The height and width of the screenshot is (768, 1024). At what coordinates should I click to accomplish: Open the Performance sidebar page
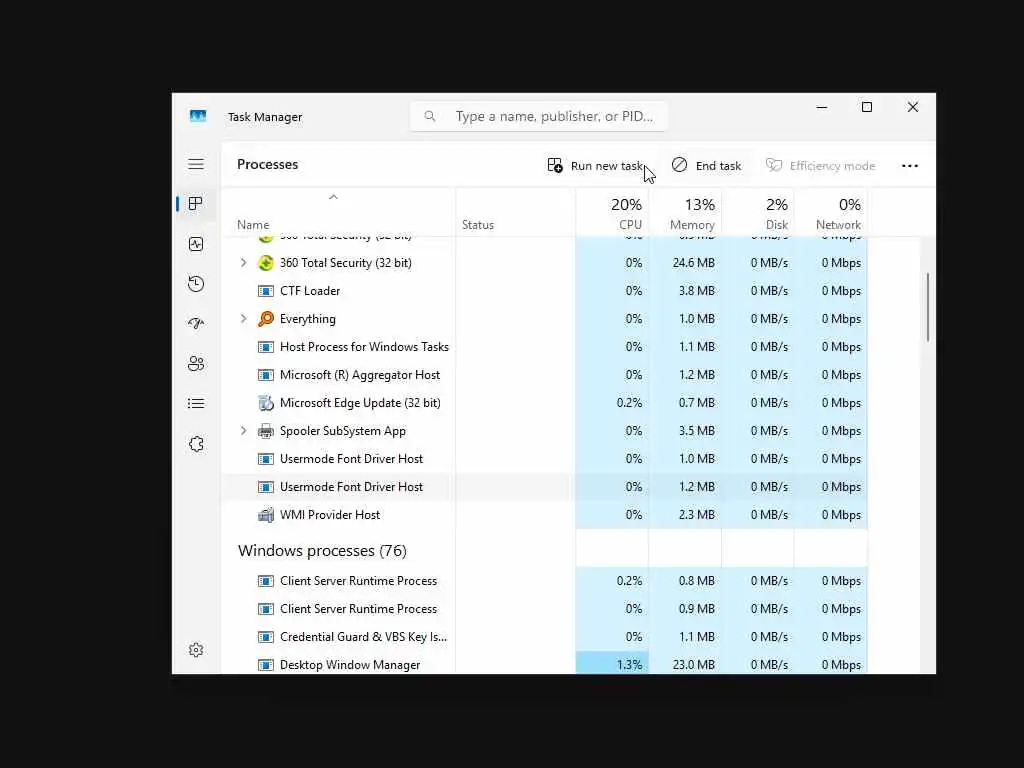[195, 244]
